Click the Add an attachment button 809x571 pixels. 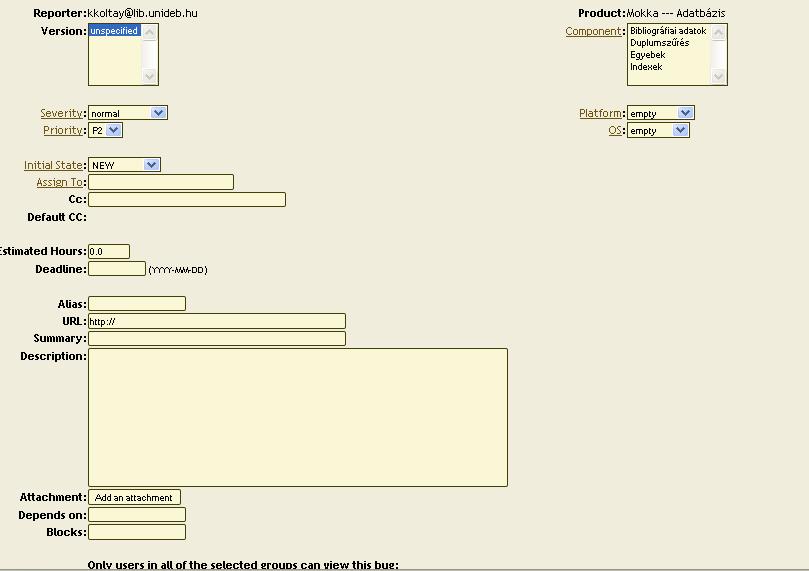[x=134, y=497]
